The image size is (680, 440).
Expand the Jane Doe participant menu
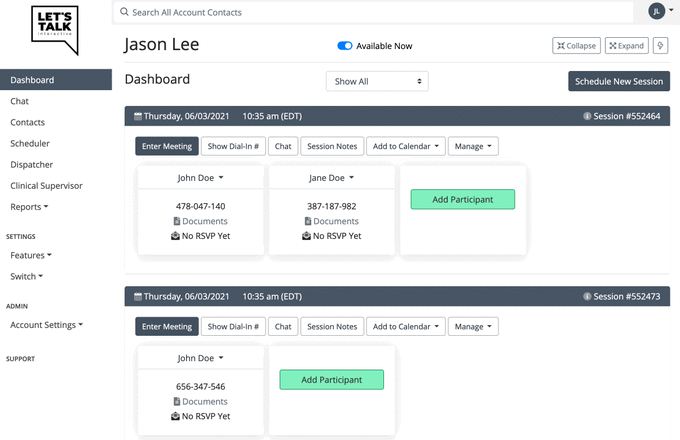click(x=332, y=178)
